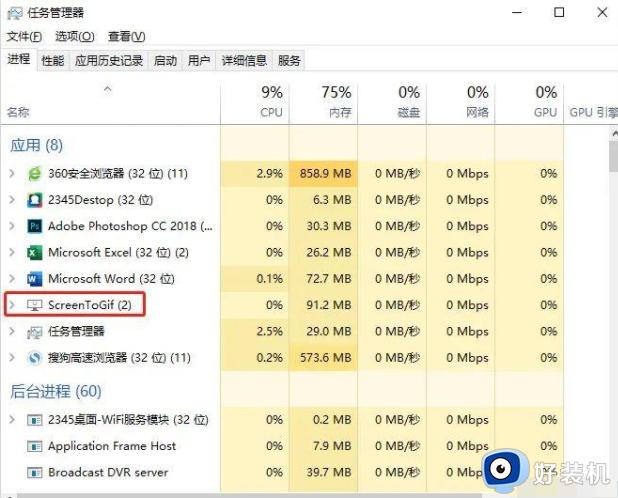Click the 任务管理器 process row icon
This screenshot has height=498, width=618.
coord(34,332)
